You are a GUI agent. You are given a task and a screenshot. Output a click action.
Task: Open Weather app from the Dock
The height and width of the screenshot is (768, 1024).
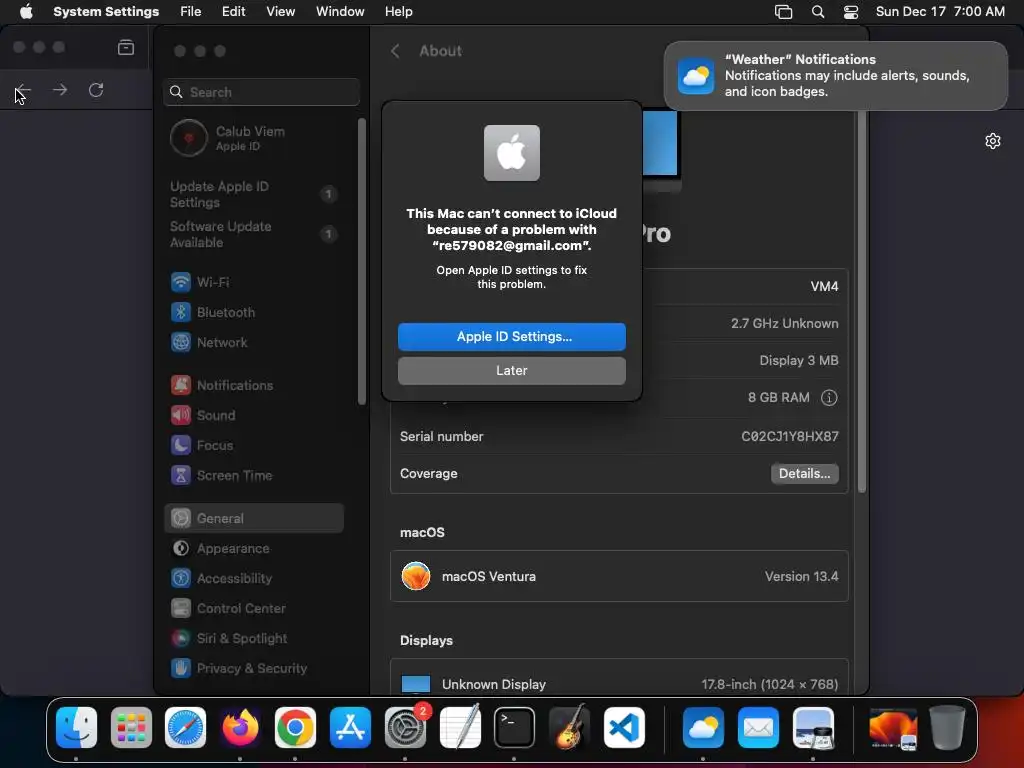pyautogui.click(x=703, y=727)
